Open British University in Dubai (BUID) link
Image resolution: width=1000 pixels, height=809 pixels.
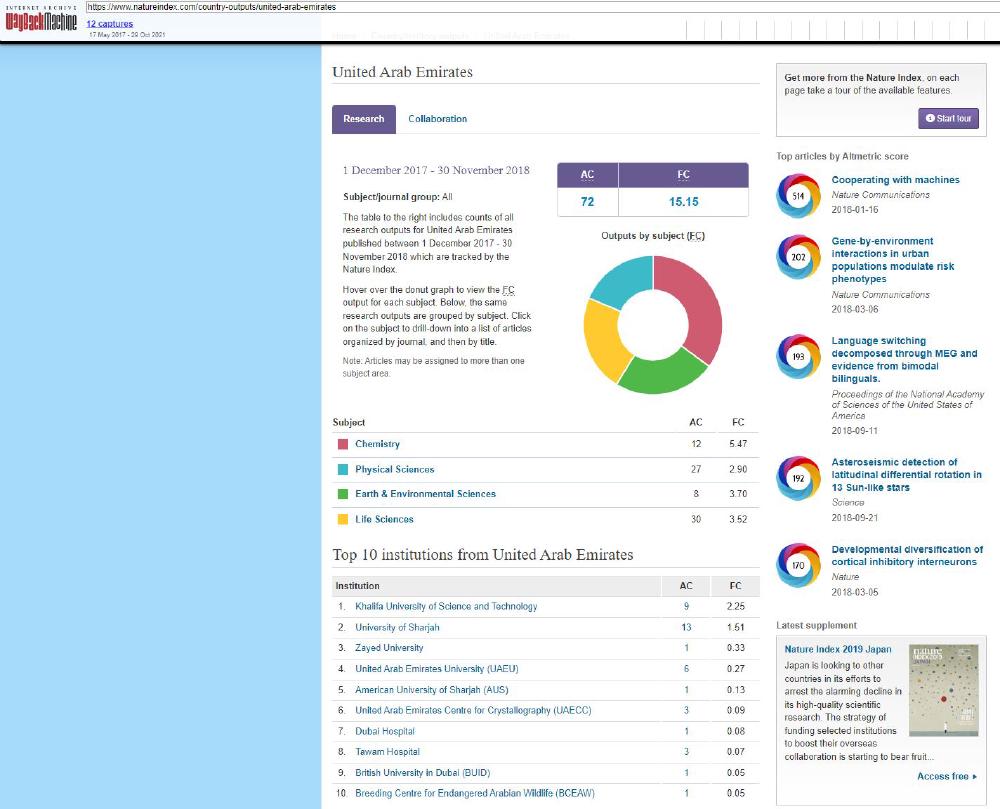click(x=423, y=773)
